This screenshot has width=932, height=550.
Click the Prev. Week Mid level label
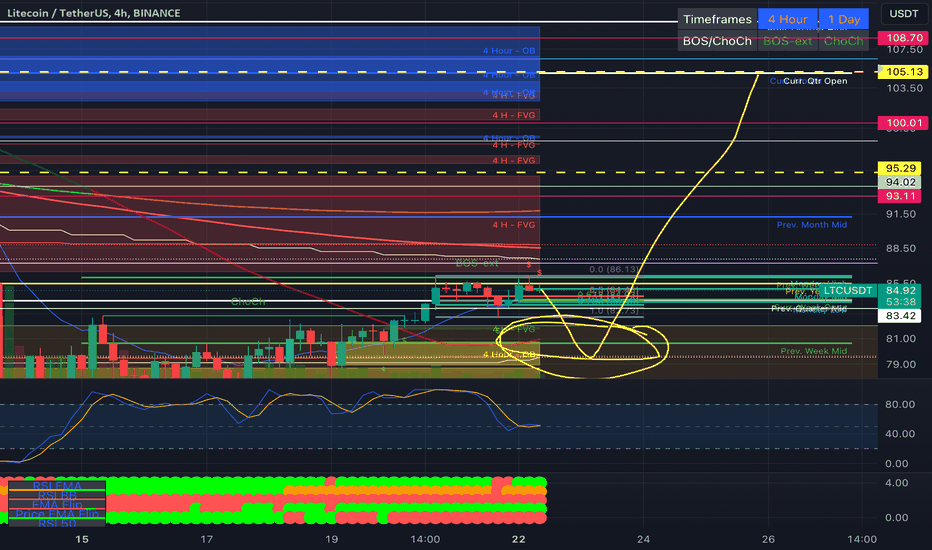813,351
